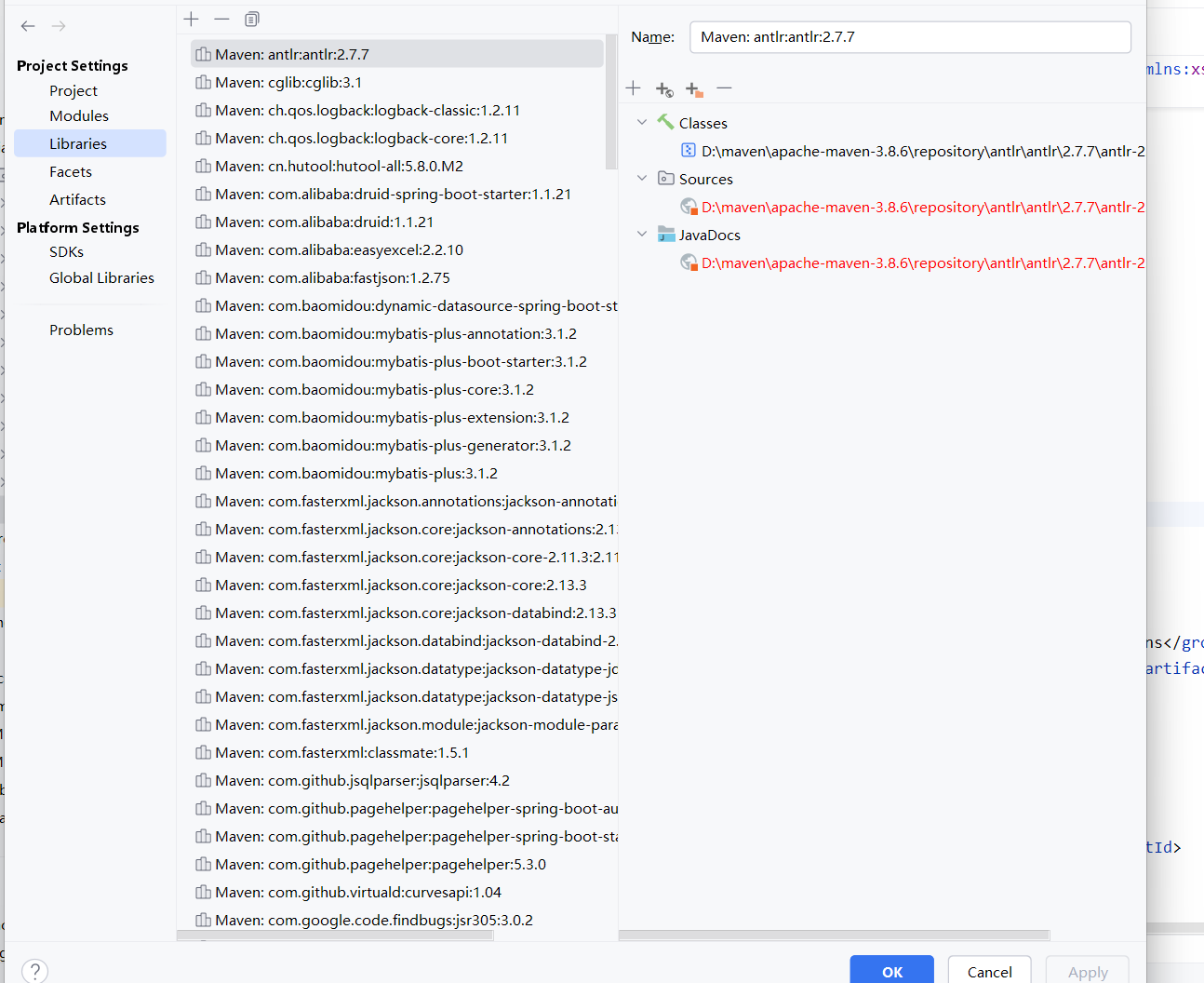Screen dimensions: 1204x983
Task: Click the Classes hammer icon
Action: 665,122
